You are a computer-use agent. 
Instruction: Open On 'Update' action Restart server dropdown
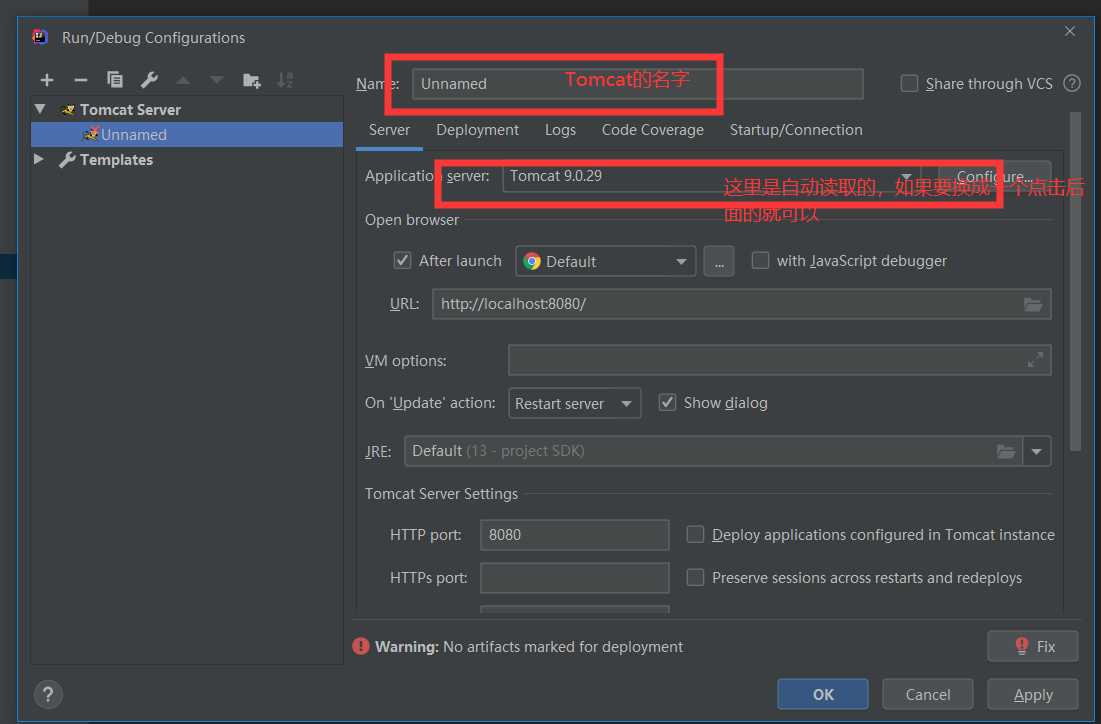[574, 403]
